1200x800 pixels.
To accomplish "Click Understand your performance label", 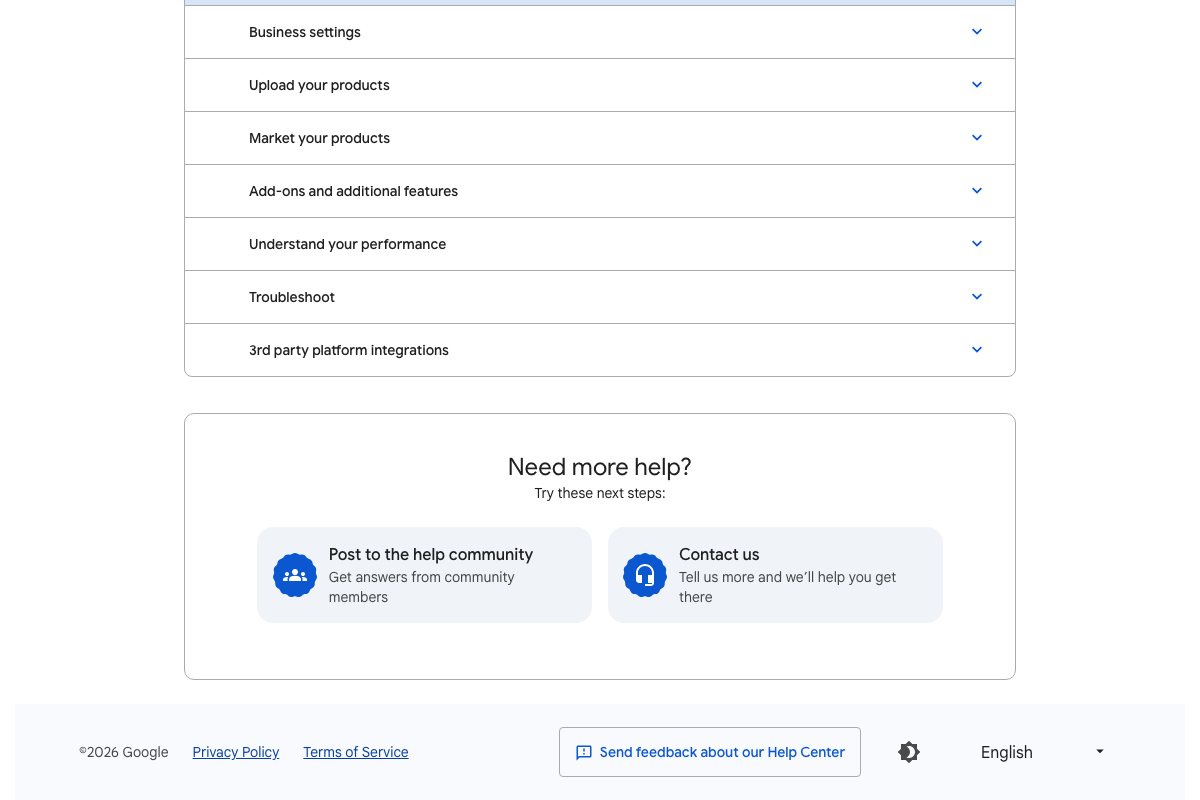I will 347,244.
